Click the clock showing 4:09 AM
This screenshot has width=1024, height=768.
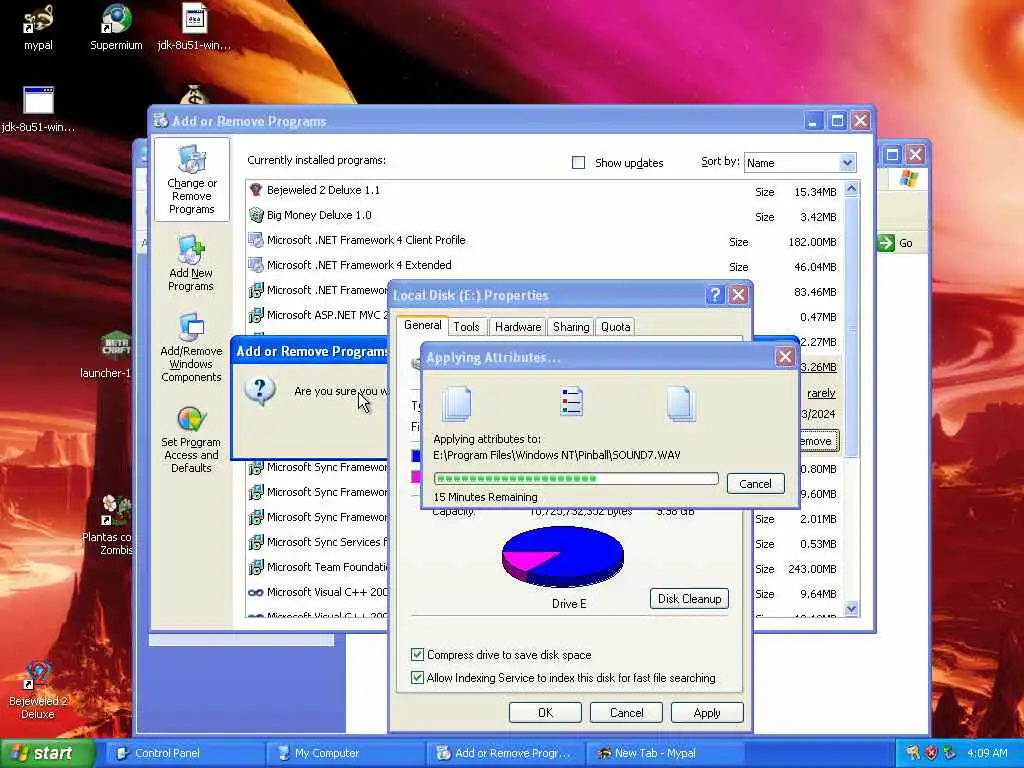point(987,753)
